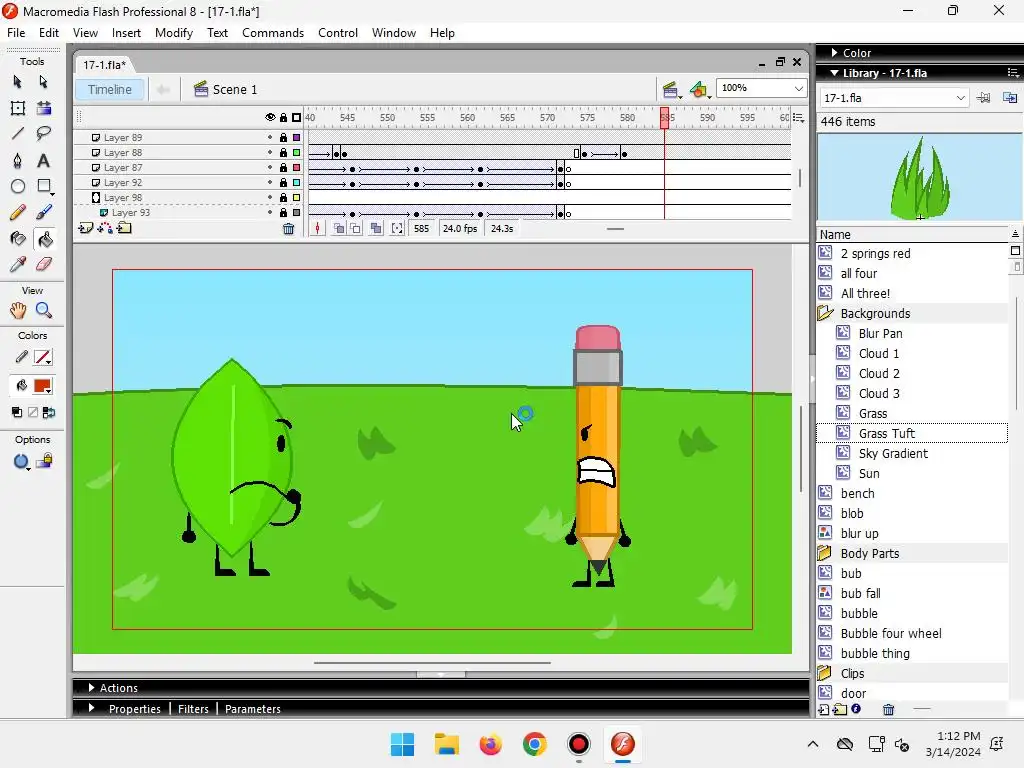Screen dimensions: 1024x768
Task: Expand the Color panel
Action: 834,52
